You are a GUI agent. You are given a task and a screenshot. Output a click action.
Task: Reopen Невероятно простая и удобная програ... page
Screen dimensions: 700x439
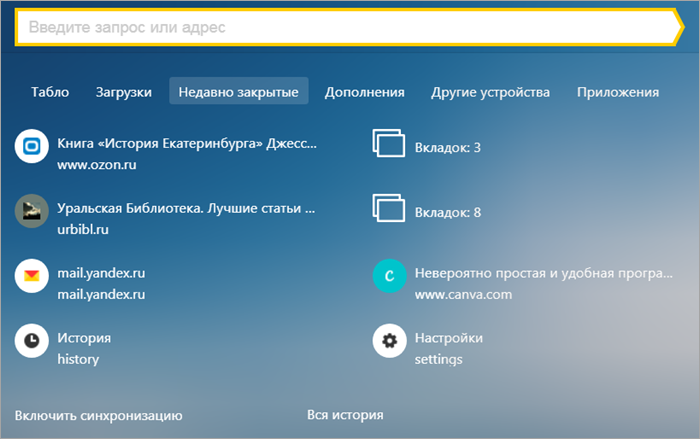(544, 273)
